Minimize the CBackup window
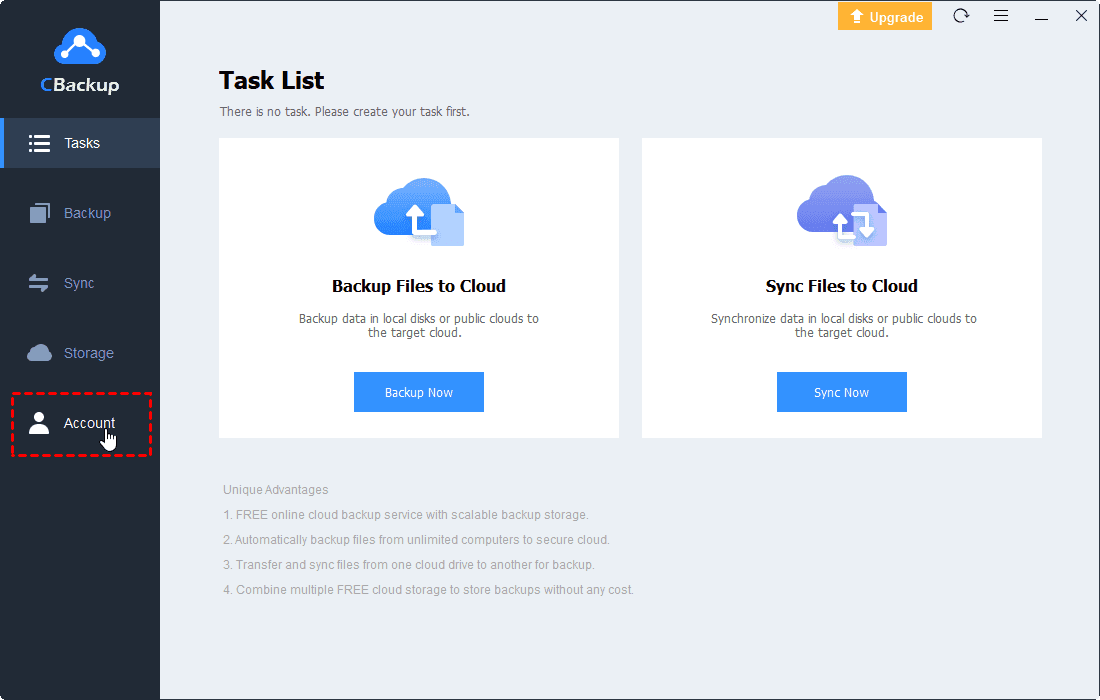This screenshot has width=1100, height=700. (x=1042, y=17)
